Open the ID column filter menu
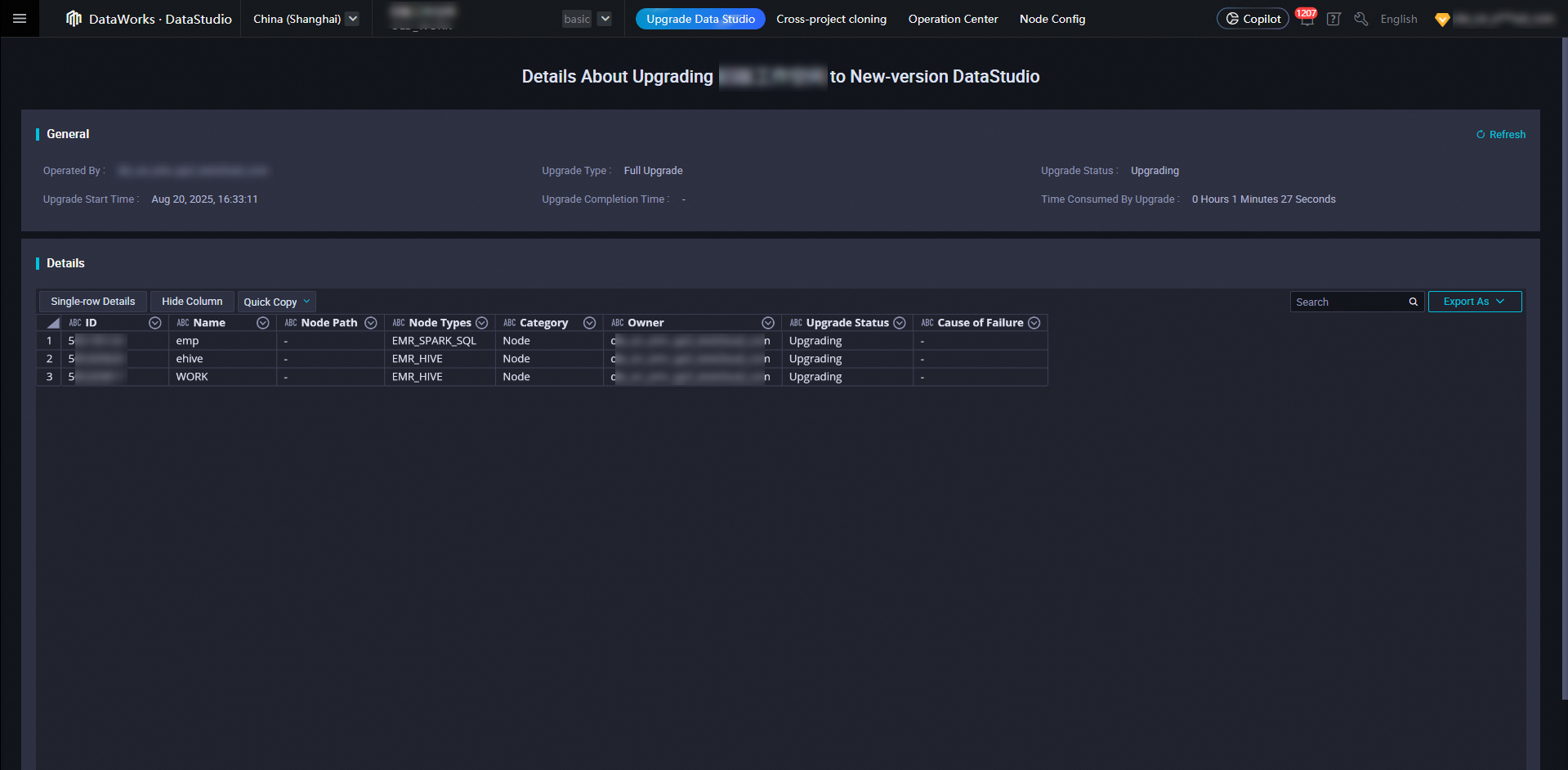This screenshot has width=1568, height=770. click(154, 323)
